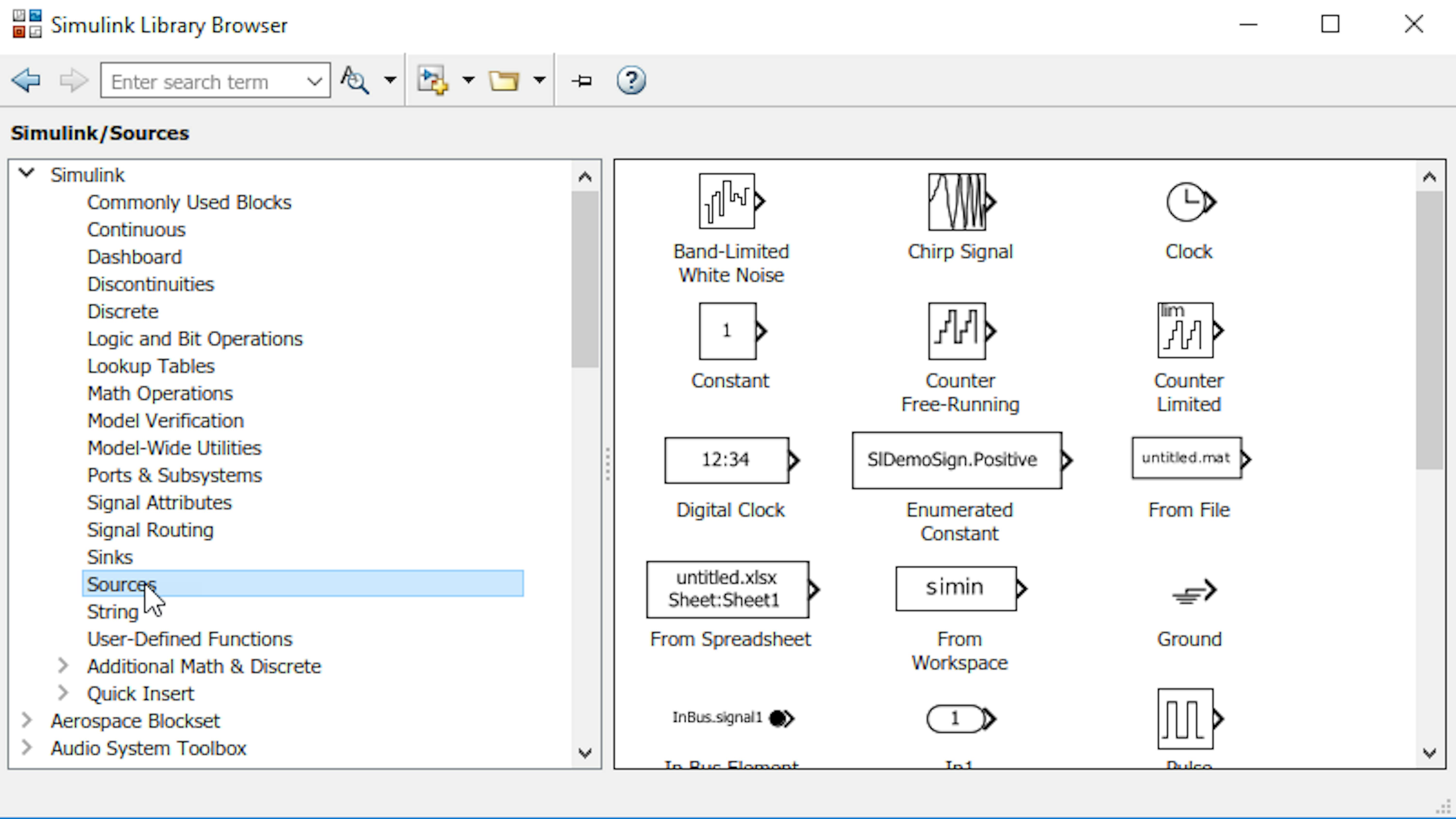
Task: Click the Aerospace Blockset label
Action: pyautogui.click(x=135, y=721)
